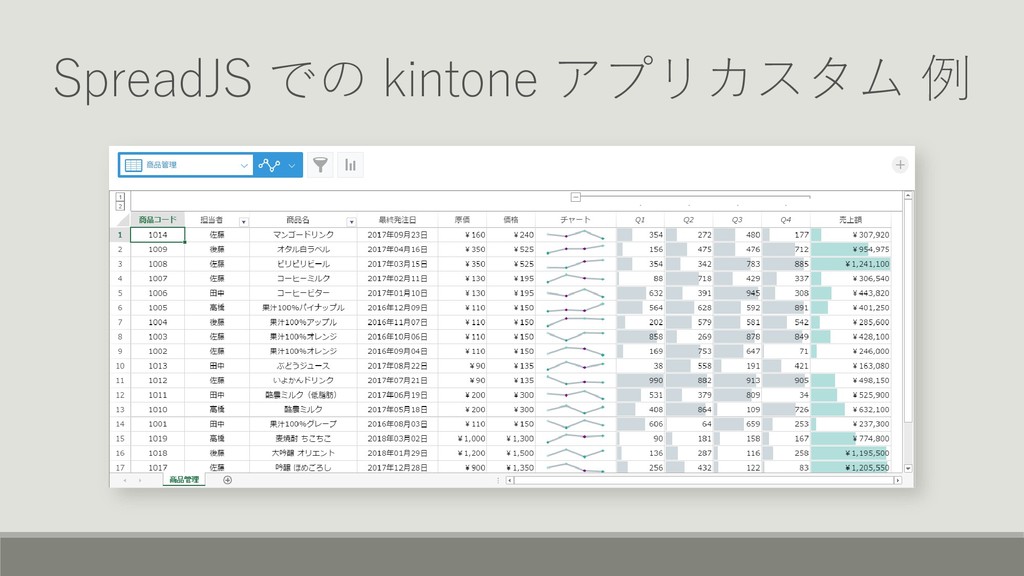The image size is (1024, 576).
Task: Select the sparkline chart in row 1
Action: click(575, 235)
